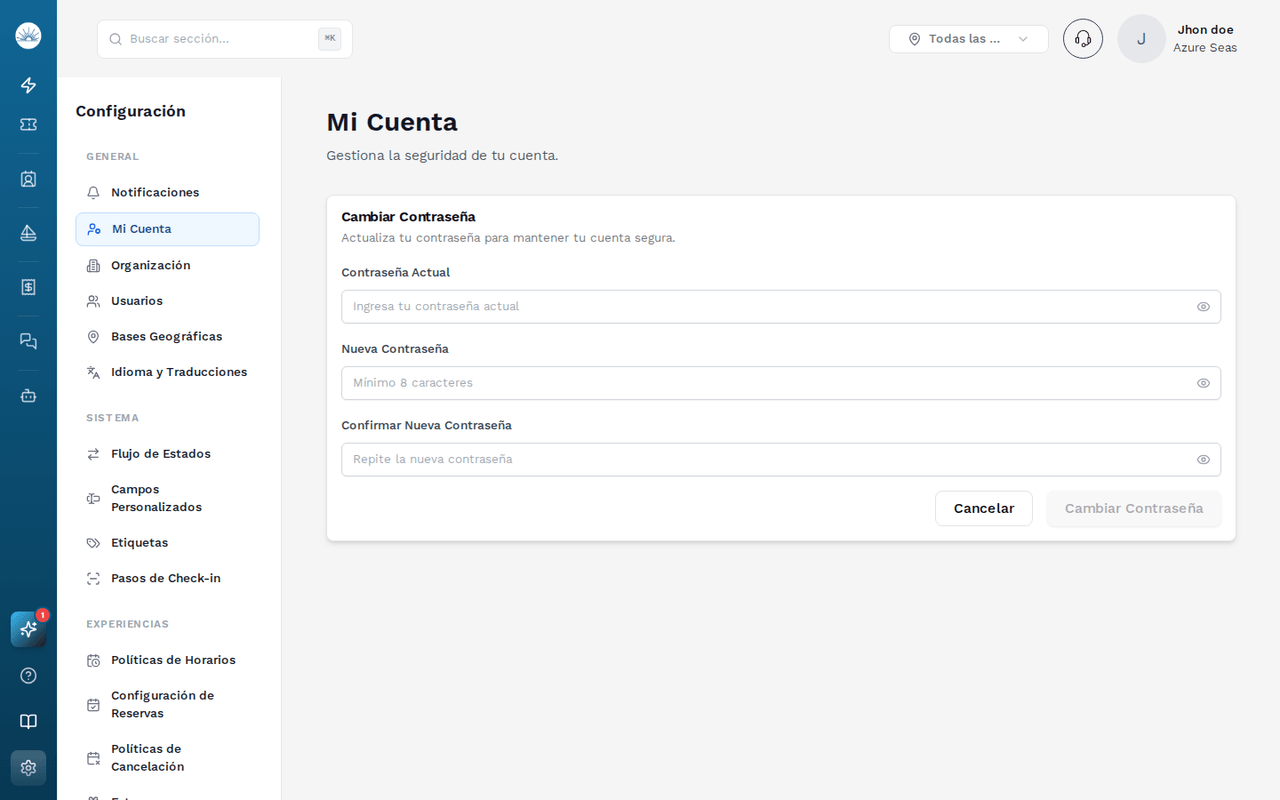This screenshot has width=1280, height=800.
Task: Open Notificaciones settings
Action: (167, 192)
